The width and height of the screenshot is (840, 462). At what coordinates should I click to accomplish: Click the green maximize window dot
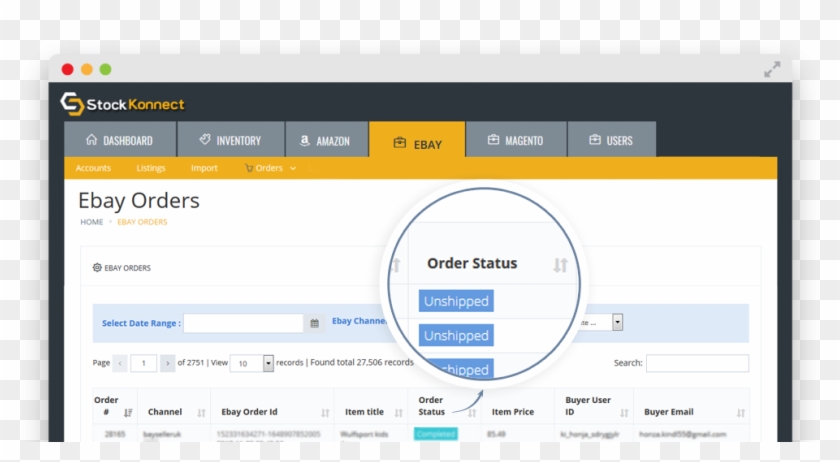coord(106,69)
